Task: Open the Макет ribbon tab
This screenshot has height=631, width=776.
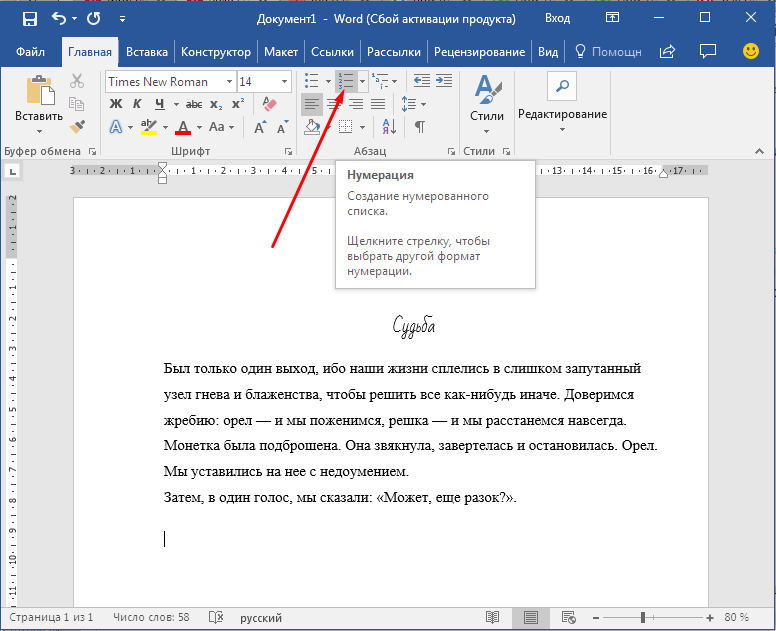Action: (280, 52)
